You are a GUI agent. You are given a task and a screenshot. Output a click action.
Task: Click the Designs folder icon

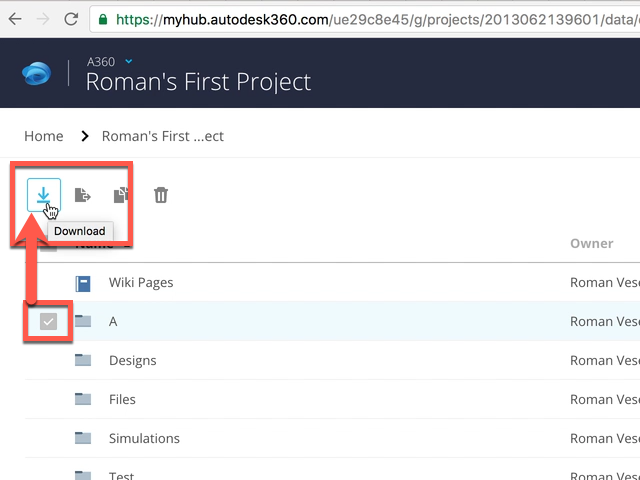(x=83, y=360)
